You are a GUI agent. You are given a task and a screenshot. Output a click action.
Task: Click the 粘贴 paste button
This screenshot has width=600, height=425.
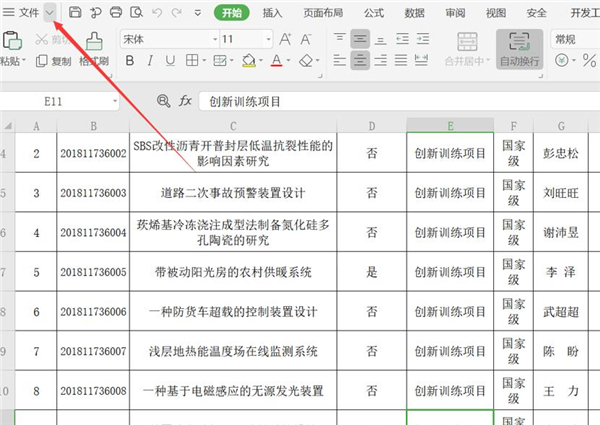tap(11, 48)
